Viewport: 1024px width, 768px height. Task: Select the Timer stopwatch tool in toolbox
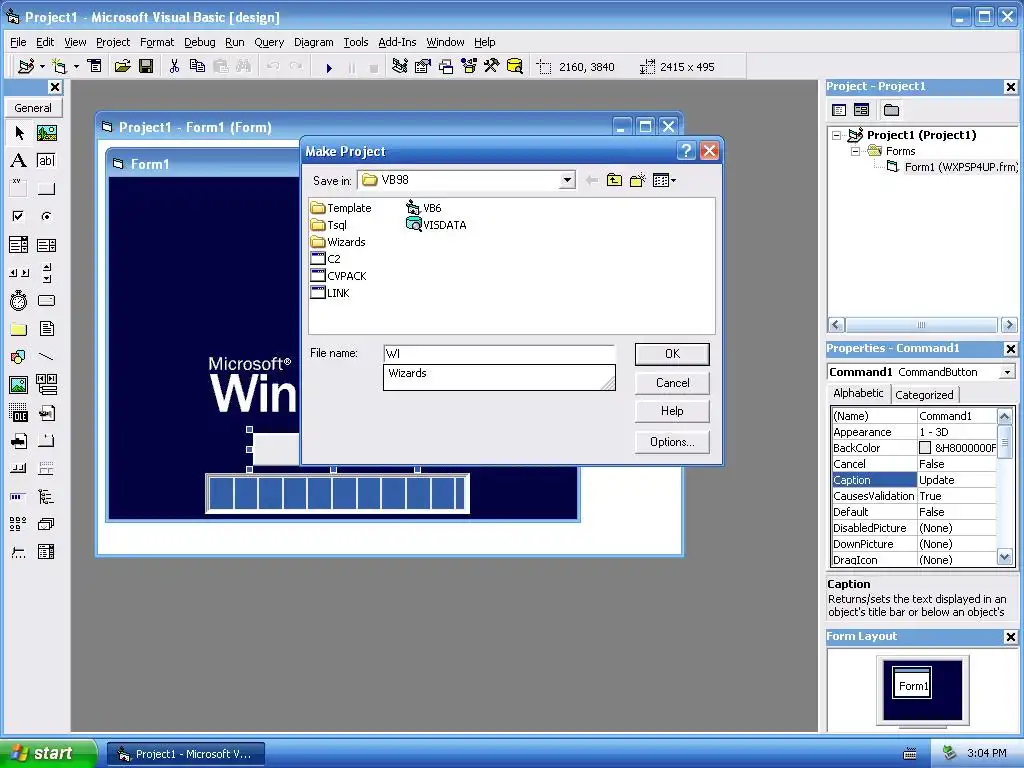[19, 300]
